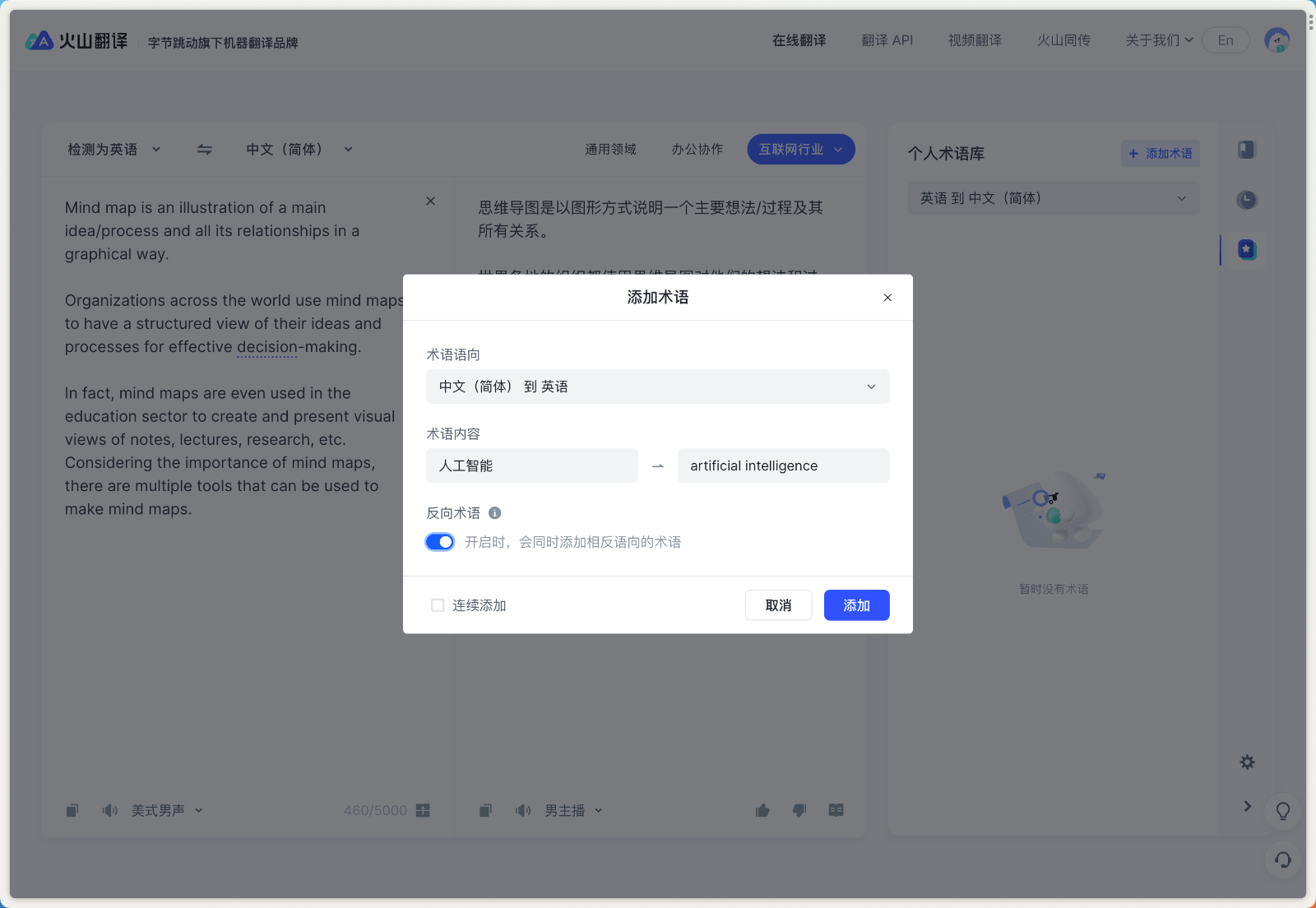Click the + 添加术语 button
The height and width of the screenshot is (908, 1316).
[1161, 154]
